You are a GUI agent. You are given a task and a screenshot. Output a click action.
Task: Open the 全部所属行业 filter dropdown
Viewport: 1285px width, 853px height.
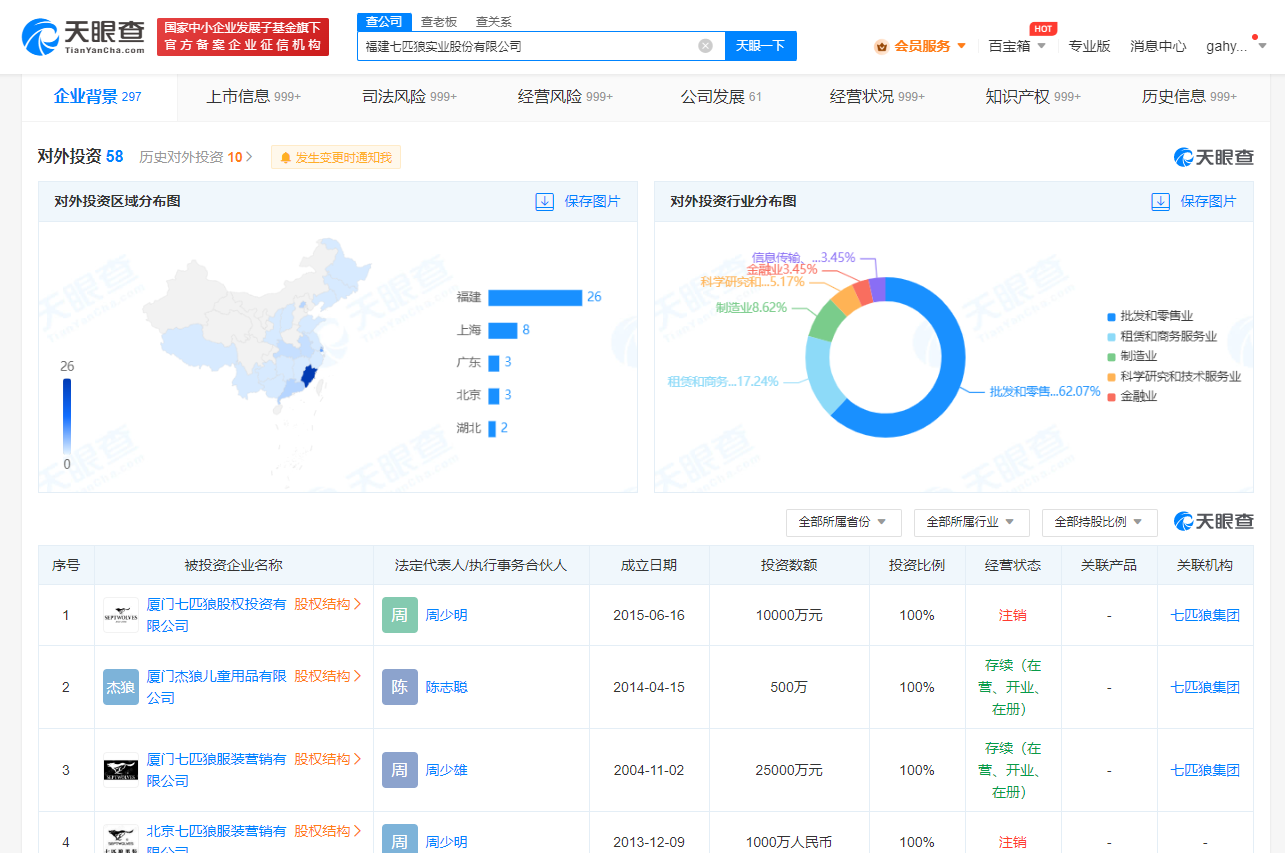pyautogui.click(x=971, y=522)
